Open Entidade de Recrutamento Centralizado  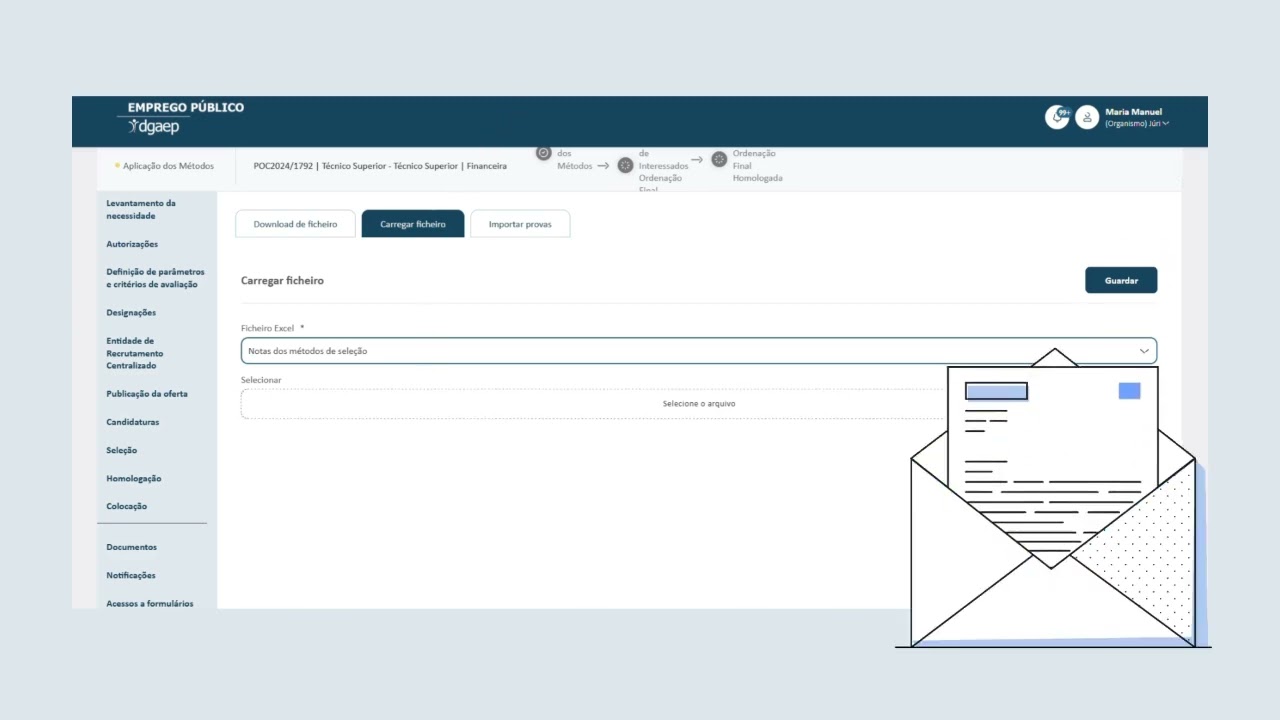pos(135,353)
